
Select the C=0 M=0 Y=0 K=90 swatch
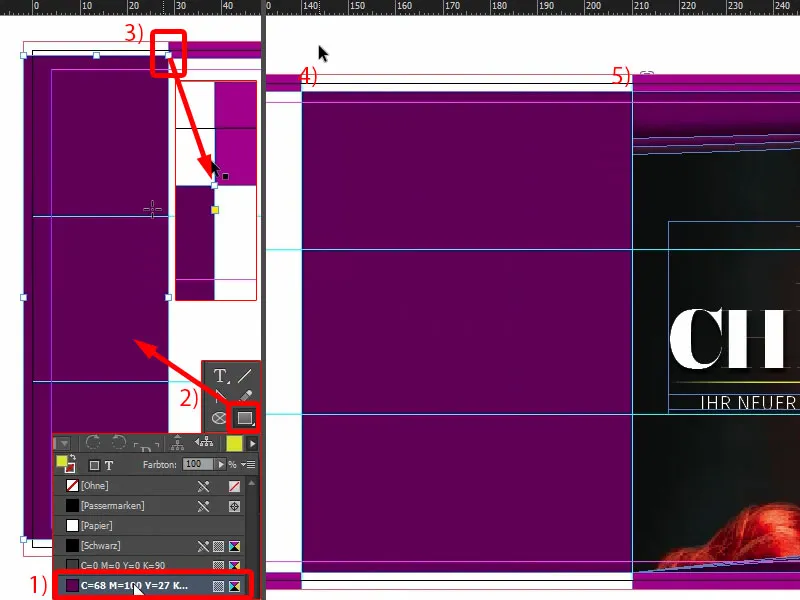pyautogui.click(x=151, y=565)
